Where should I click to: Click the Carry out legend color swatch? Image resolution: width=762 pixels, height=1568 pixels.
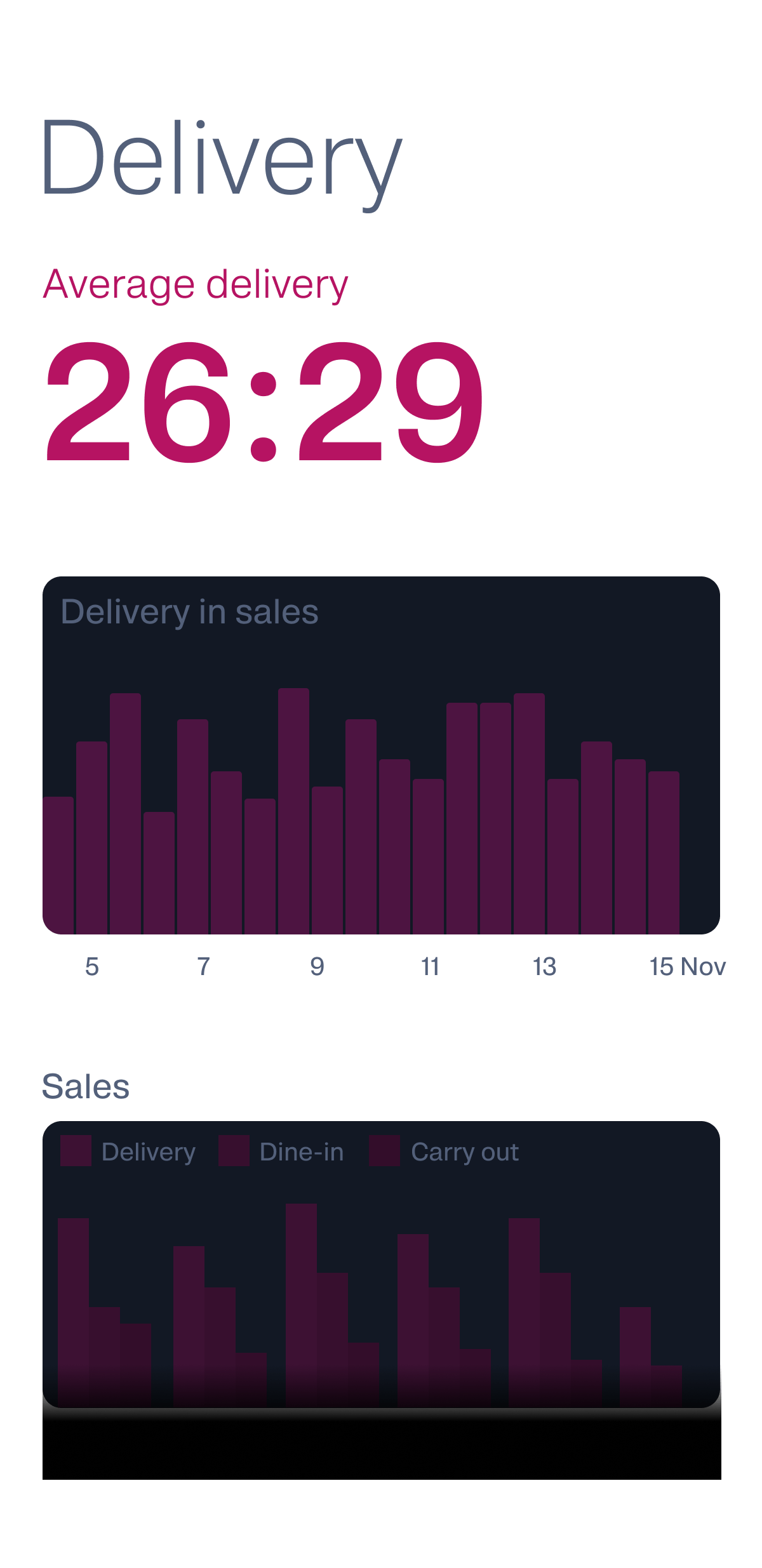[x=384, y=1151]
